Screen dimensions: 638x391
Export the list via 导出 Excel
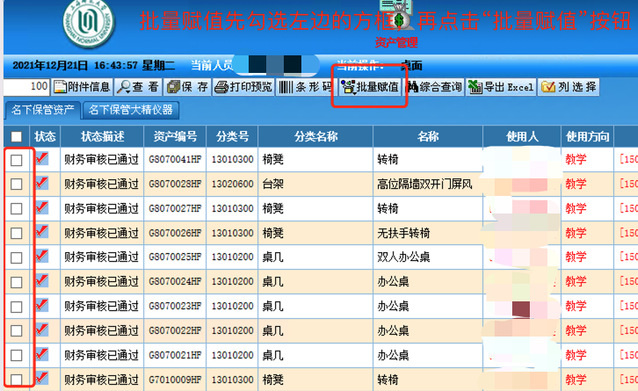(x=501, y=87)
